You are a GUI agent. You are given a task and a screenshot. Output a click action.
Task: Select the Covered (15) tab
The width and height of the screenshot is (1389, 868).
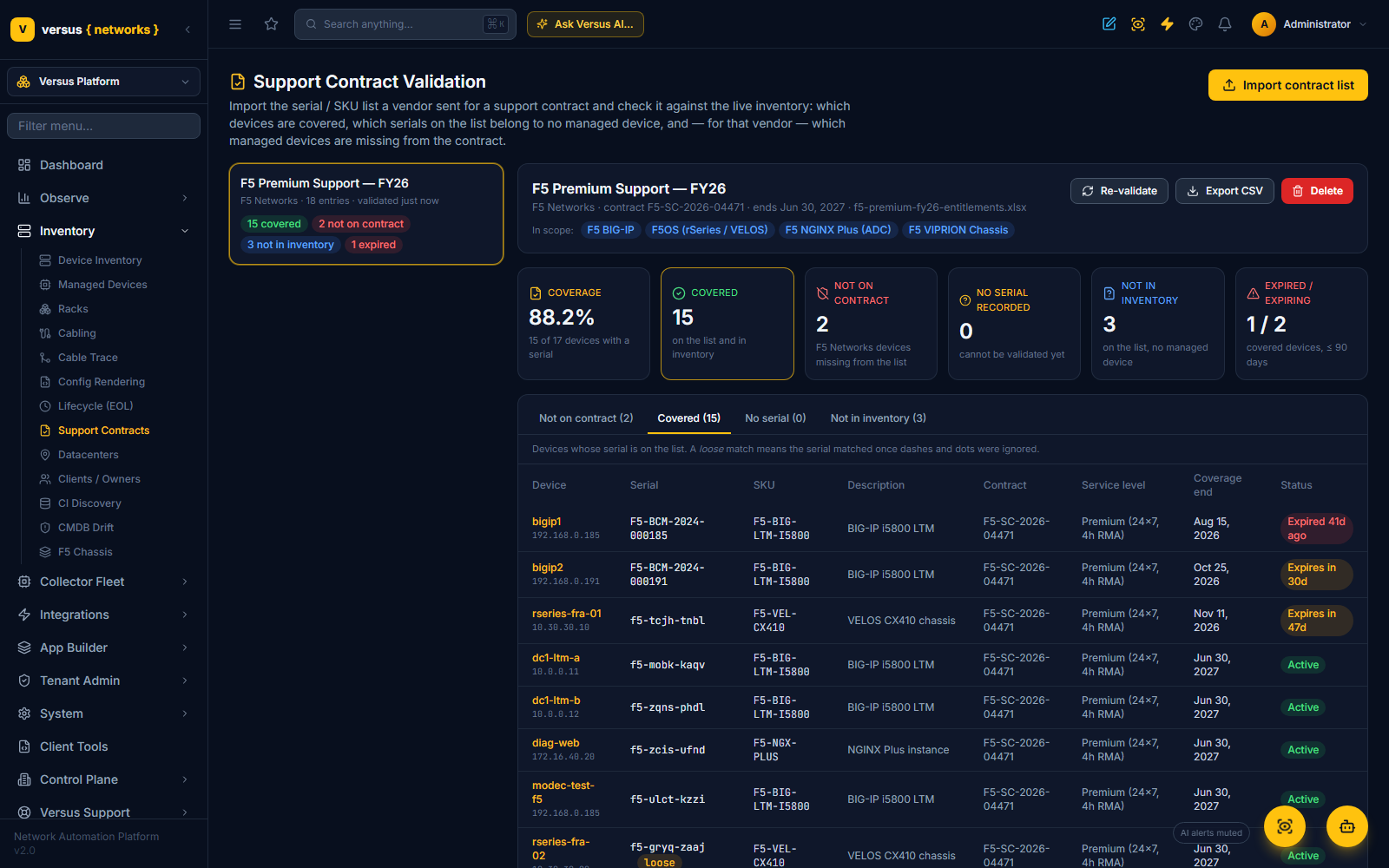[689, 418]
